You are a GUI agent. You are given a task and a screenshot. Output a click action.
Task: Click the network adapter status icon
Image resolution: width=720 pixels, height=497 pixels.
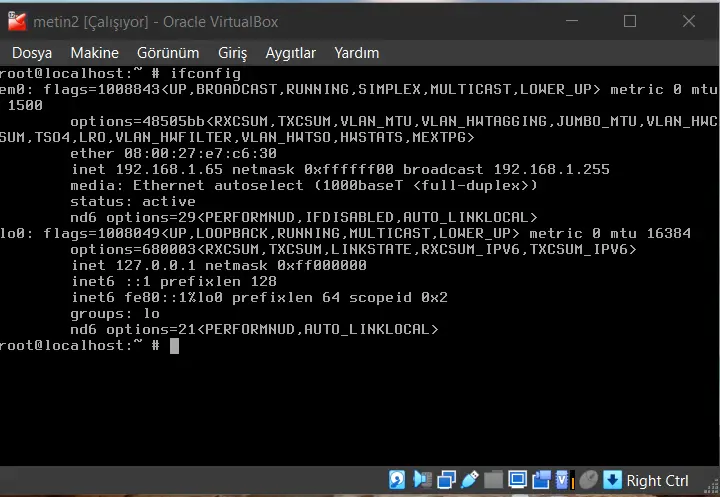click(x=446, y=480)
